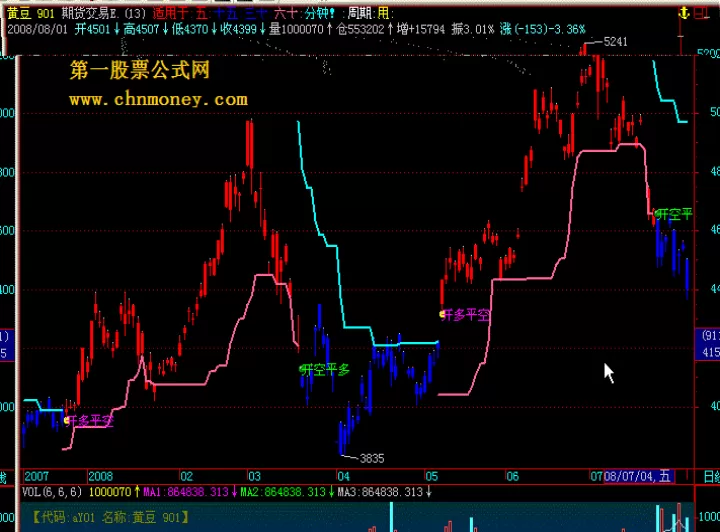720x532 pixels.
Task: Click the date '2008/08/01' in the info bar
Action: tap(37, 29)
